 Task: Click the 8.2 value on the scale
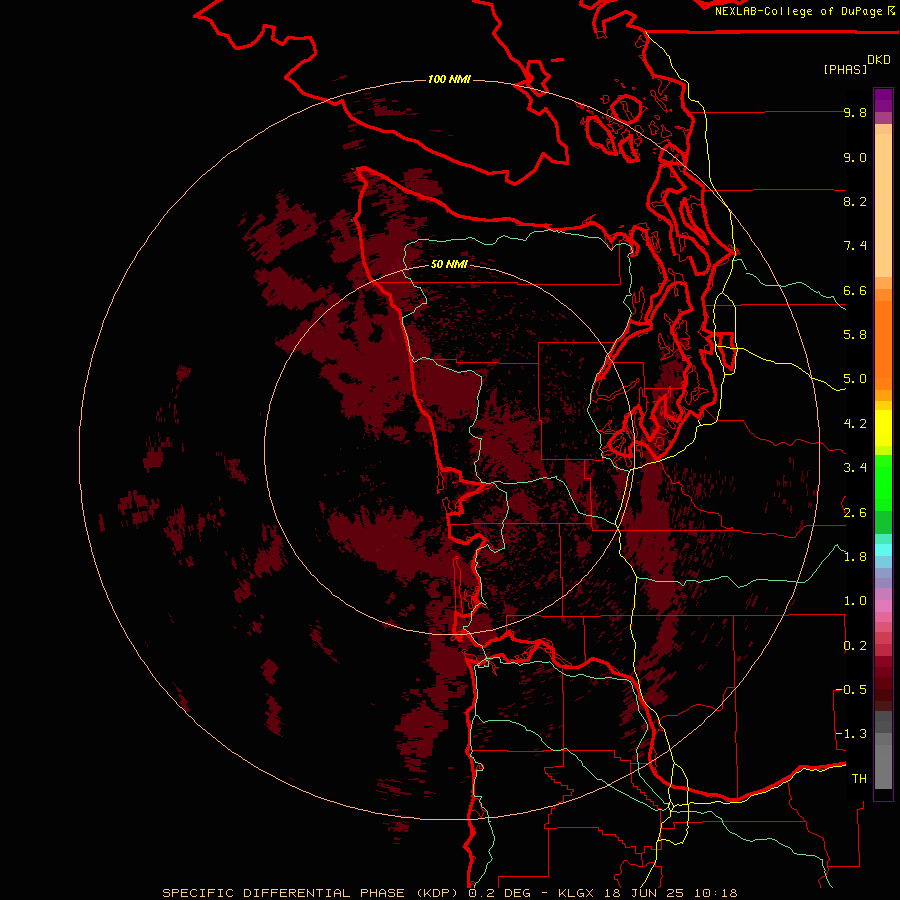coord(855,201)
